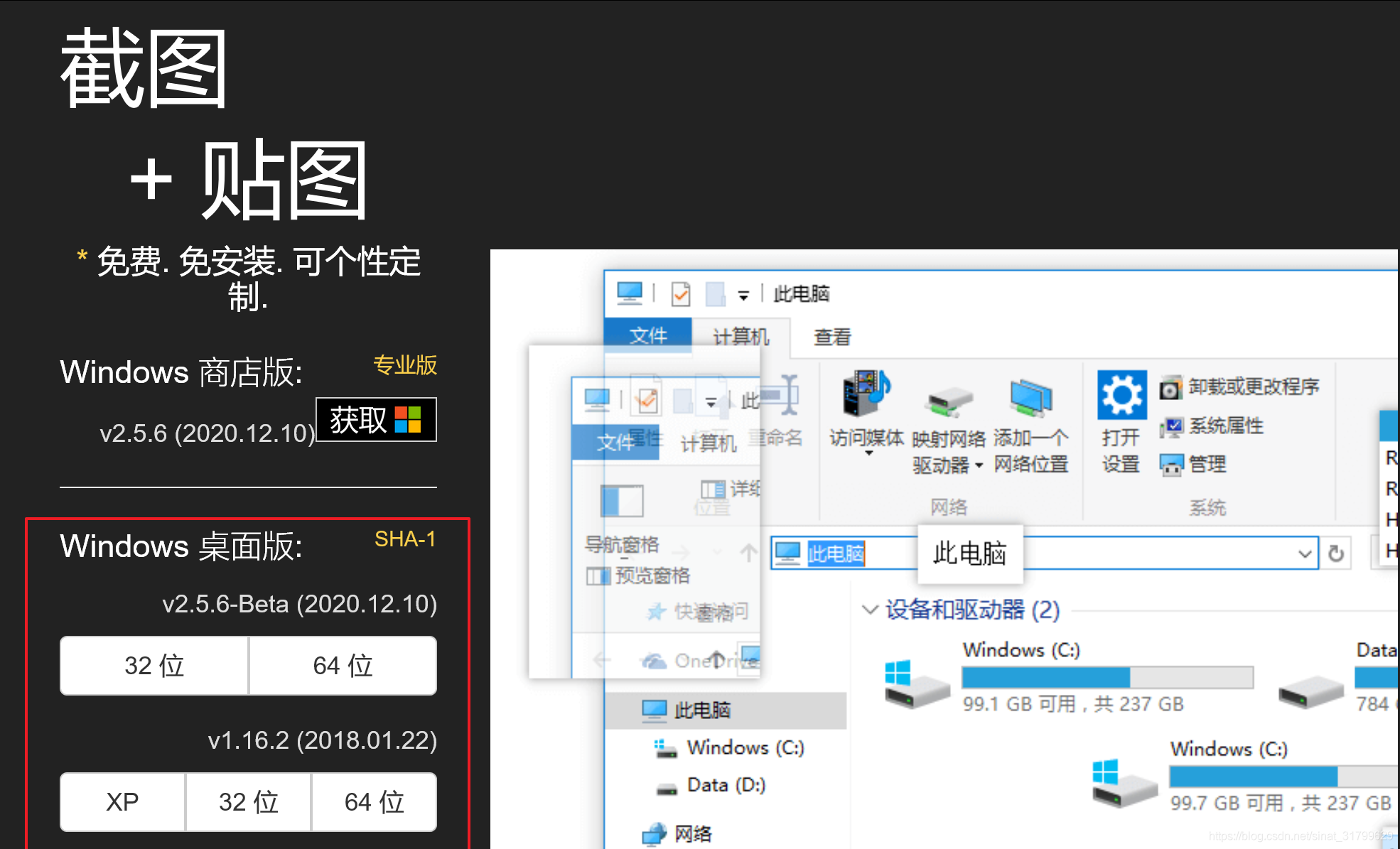Click the Map Network Drive icon

click(x=949, y=402)
